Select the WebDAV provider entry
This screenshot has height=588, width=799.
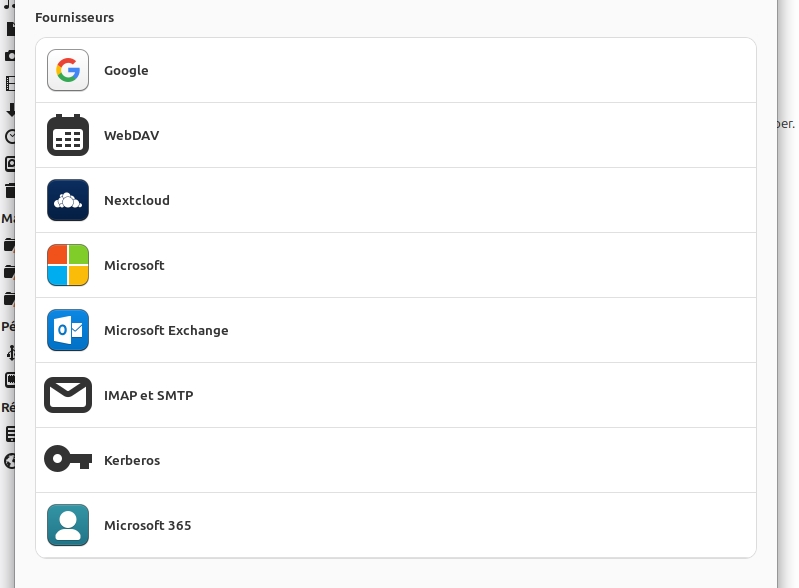[x=131, y=135]
